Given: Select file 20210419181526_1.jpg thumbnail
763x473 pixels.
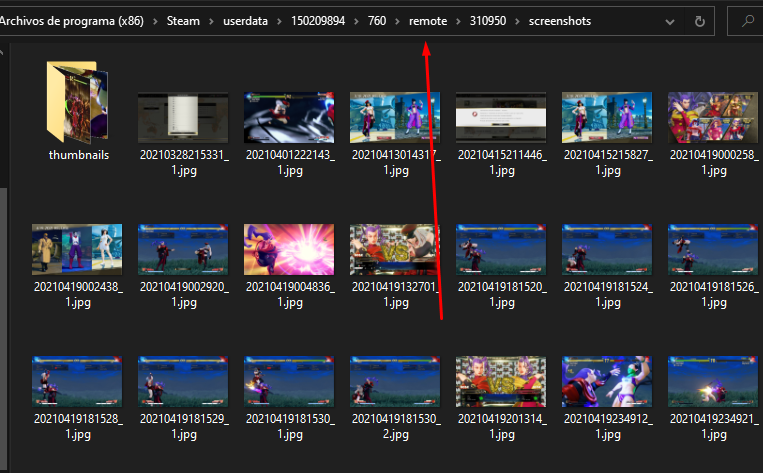Looking at the screenshot, I should coord(713,249).
